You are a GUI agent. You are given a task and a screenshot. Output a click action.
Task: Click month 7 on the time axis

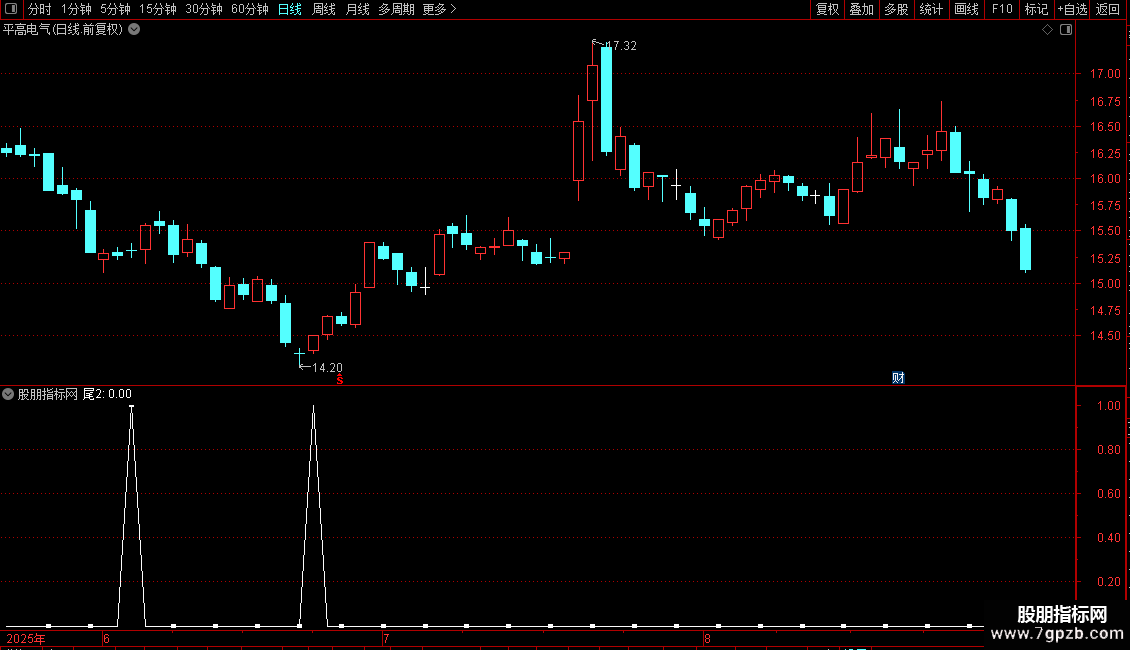pyautogui.click(x=386, y=639)
